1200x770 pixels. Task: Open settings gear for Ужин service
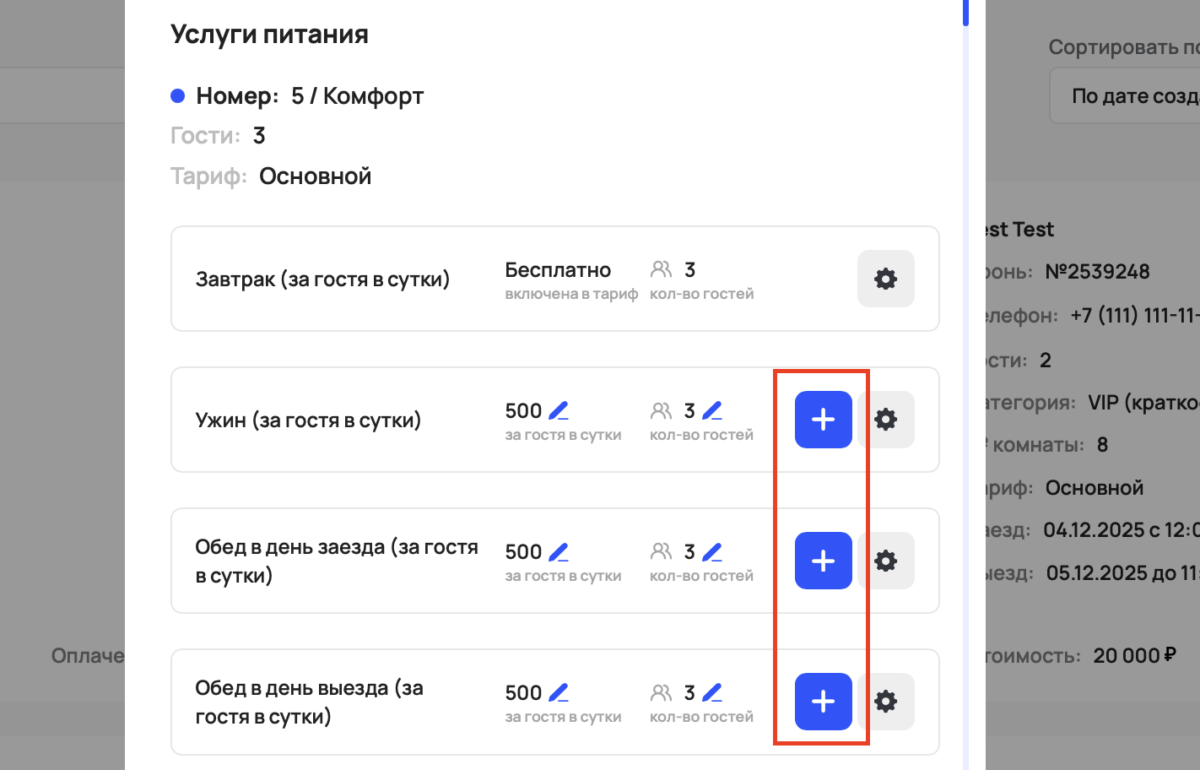(x=886, y=419)
